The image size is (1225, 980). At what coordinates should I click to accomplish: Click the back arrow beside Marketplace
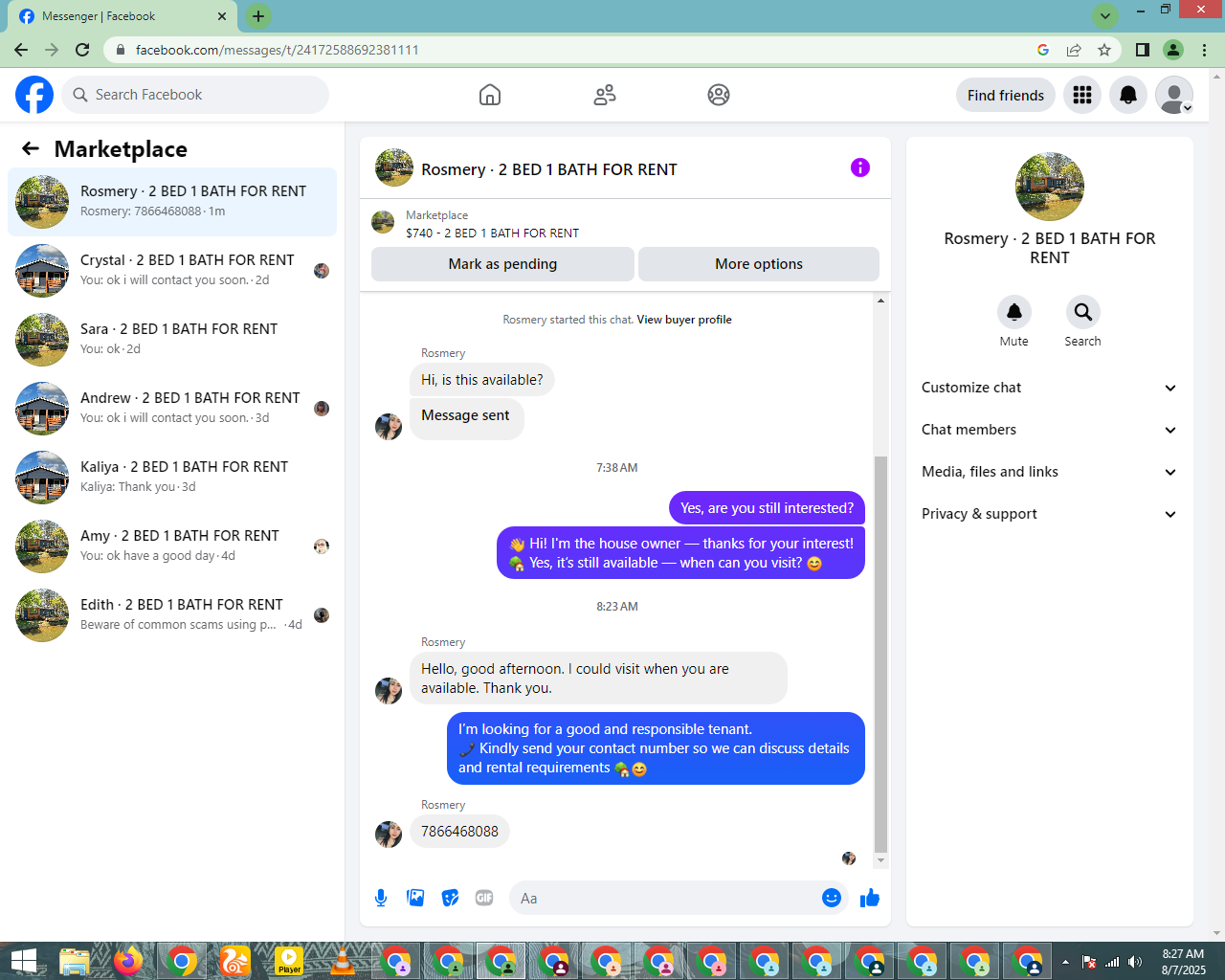[31, 148]
